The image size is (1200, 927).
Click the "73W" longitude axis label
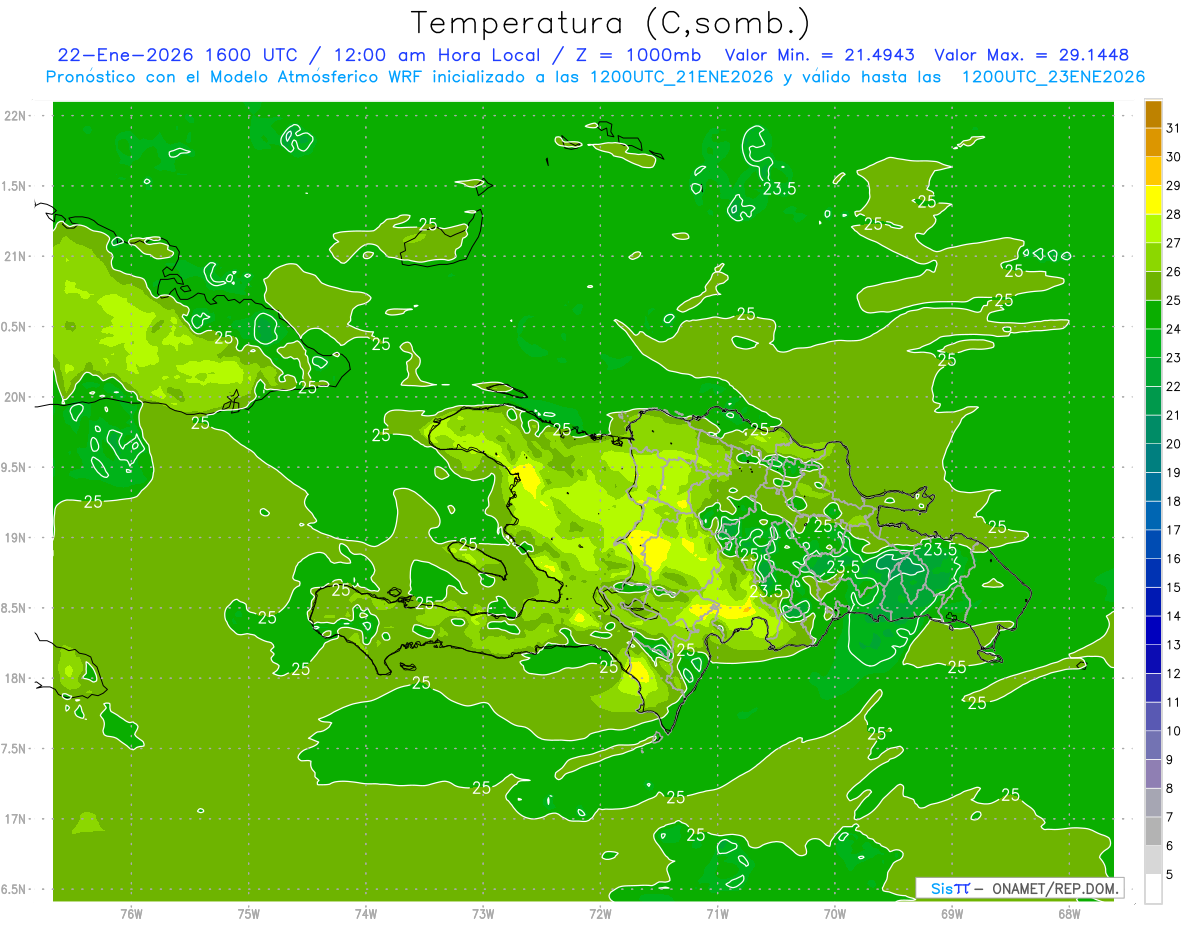[x=483, y=914]
